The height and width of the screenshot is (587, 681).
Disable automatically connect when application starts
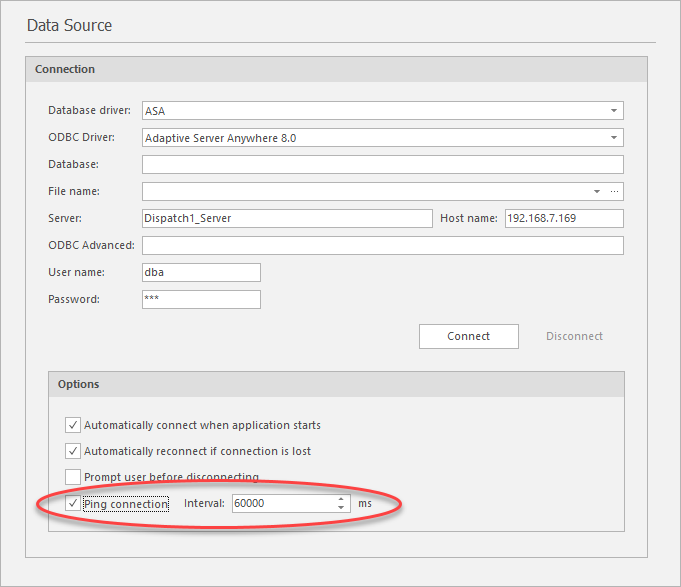click(73, 425)
